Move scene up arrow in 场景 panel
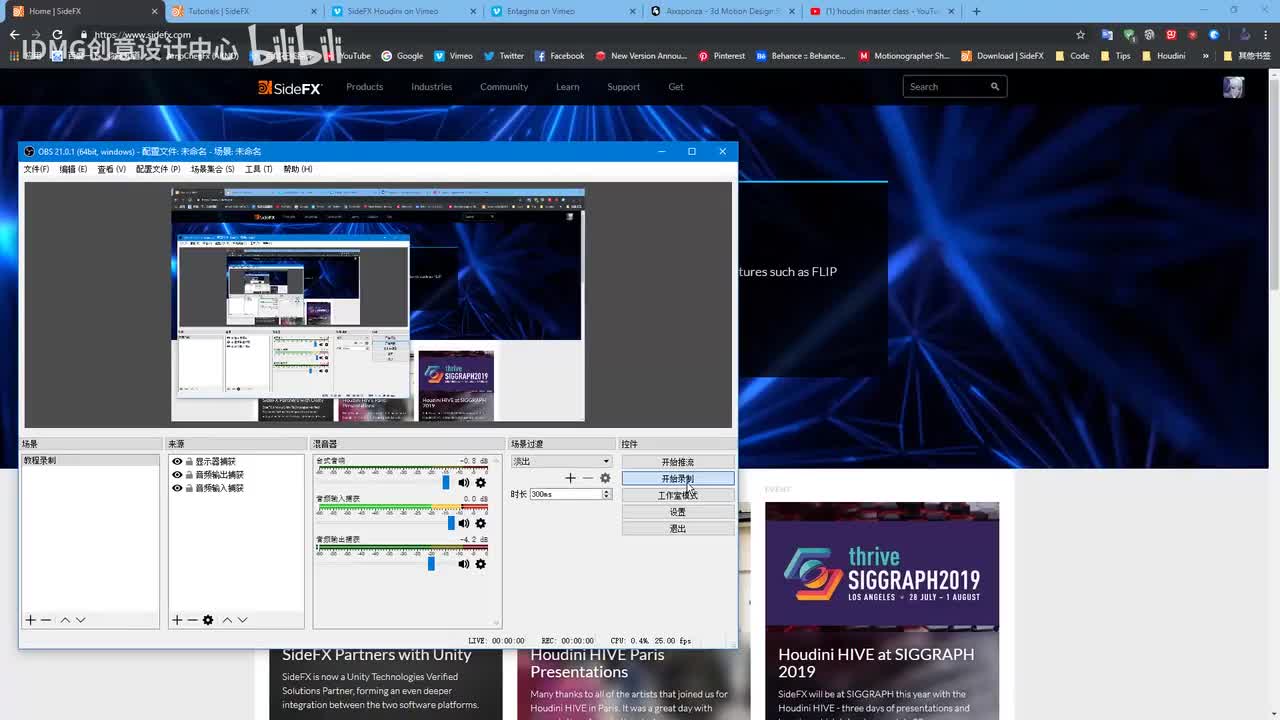The image size is (1280, 720). (65, 620)
